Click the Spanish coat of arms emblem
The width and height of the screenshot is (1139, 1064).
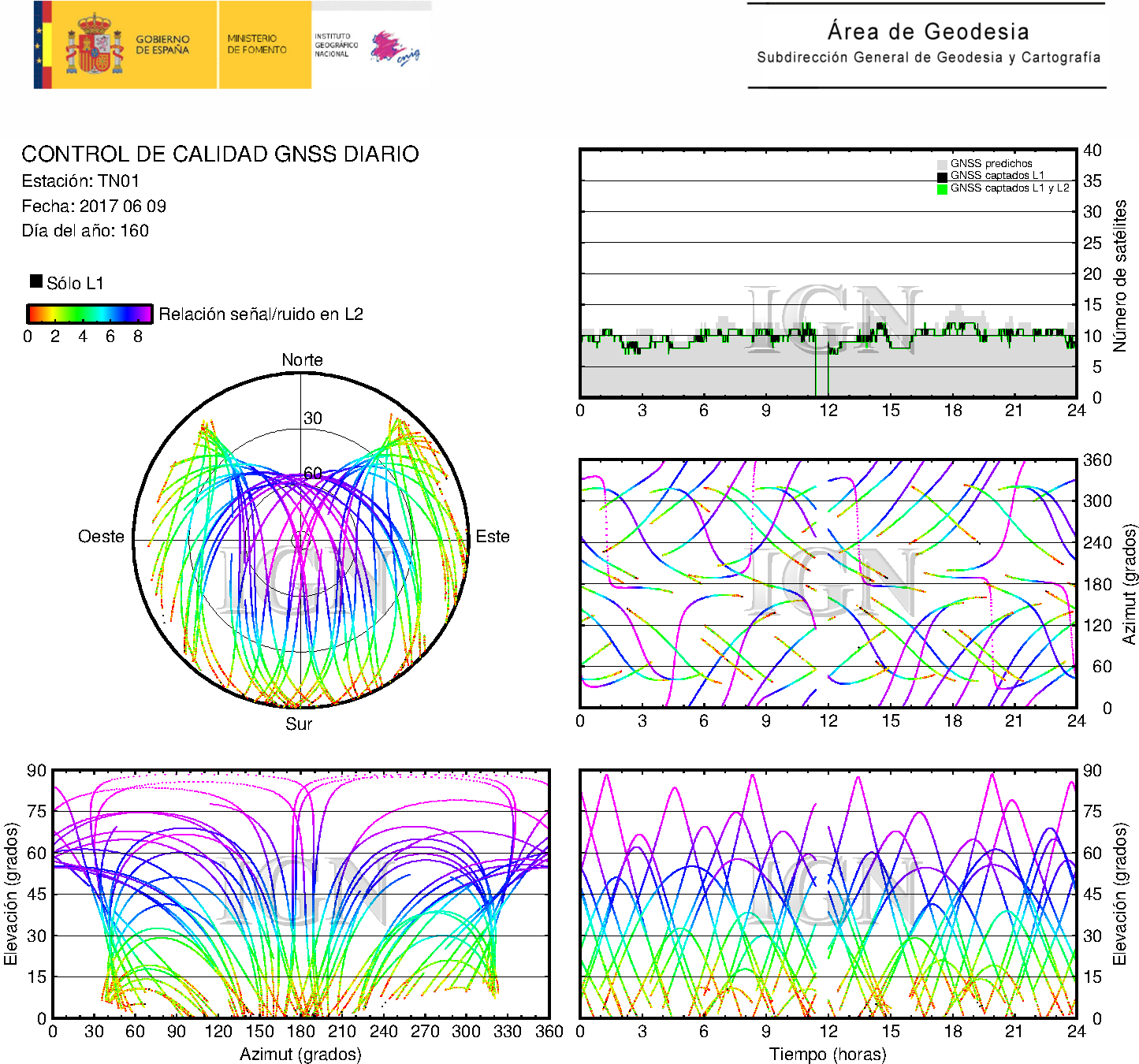(x=94, y=45)
